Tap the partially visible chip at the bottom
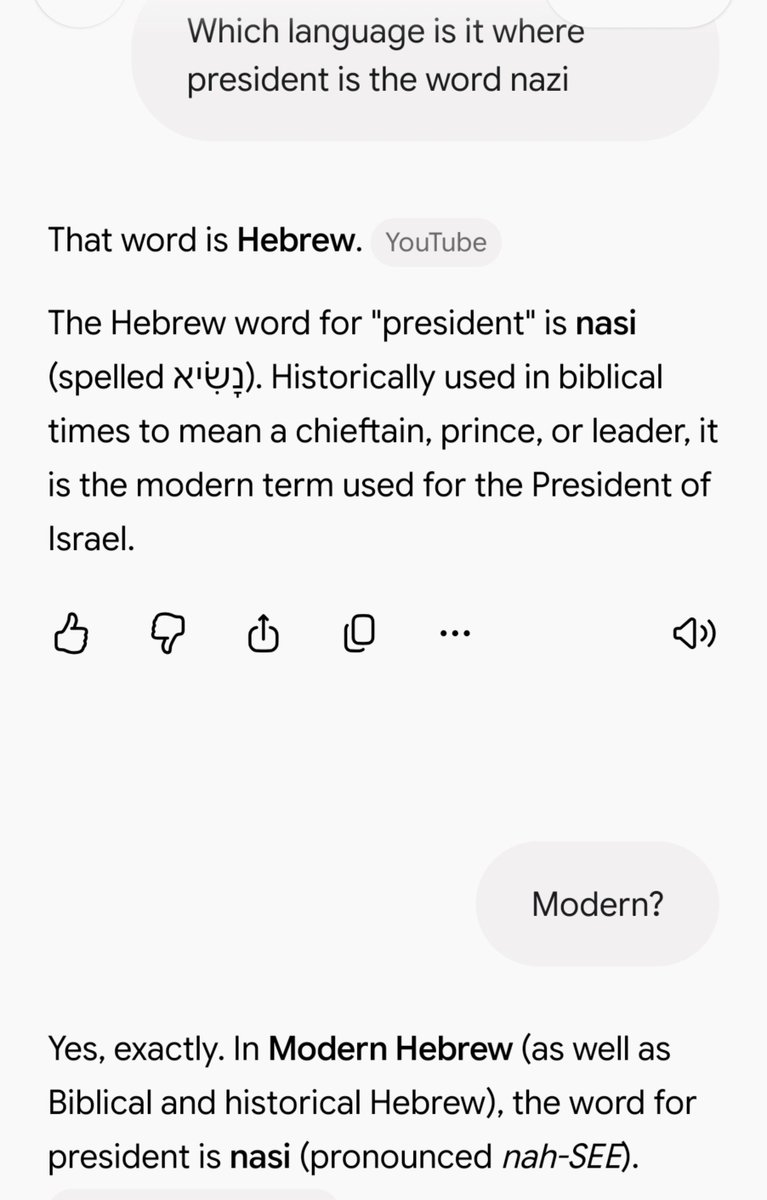Screen dimensions: 767x1200 (195, 1195)
